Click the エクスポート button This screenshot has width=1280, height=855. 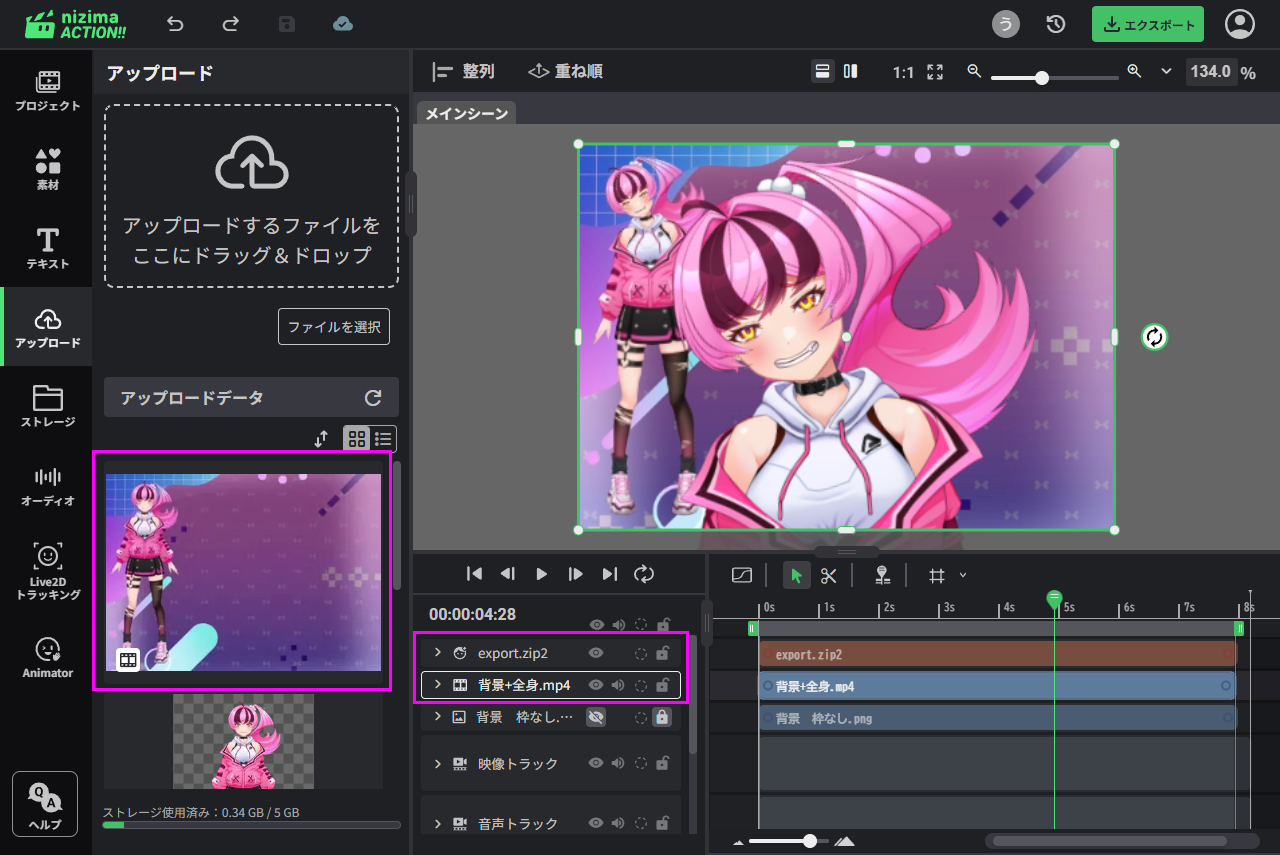1147,25
